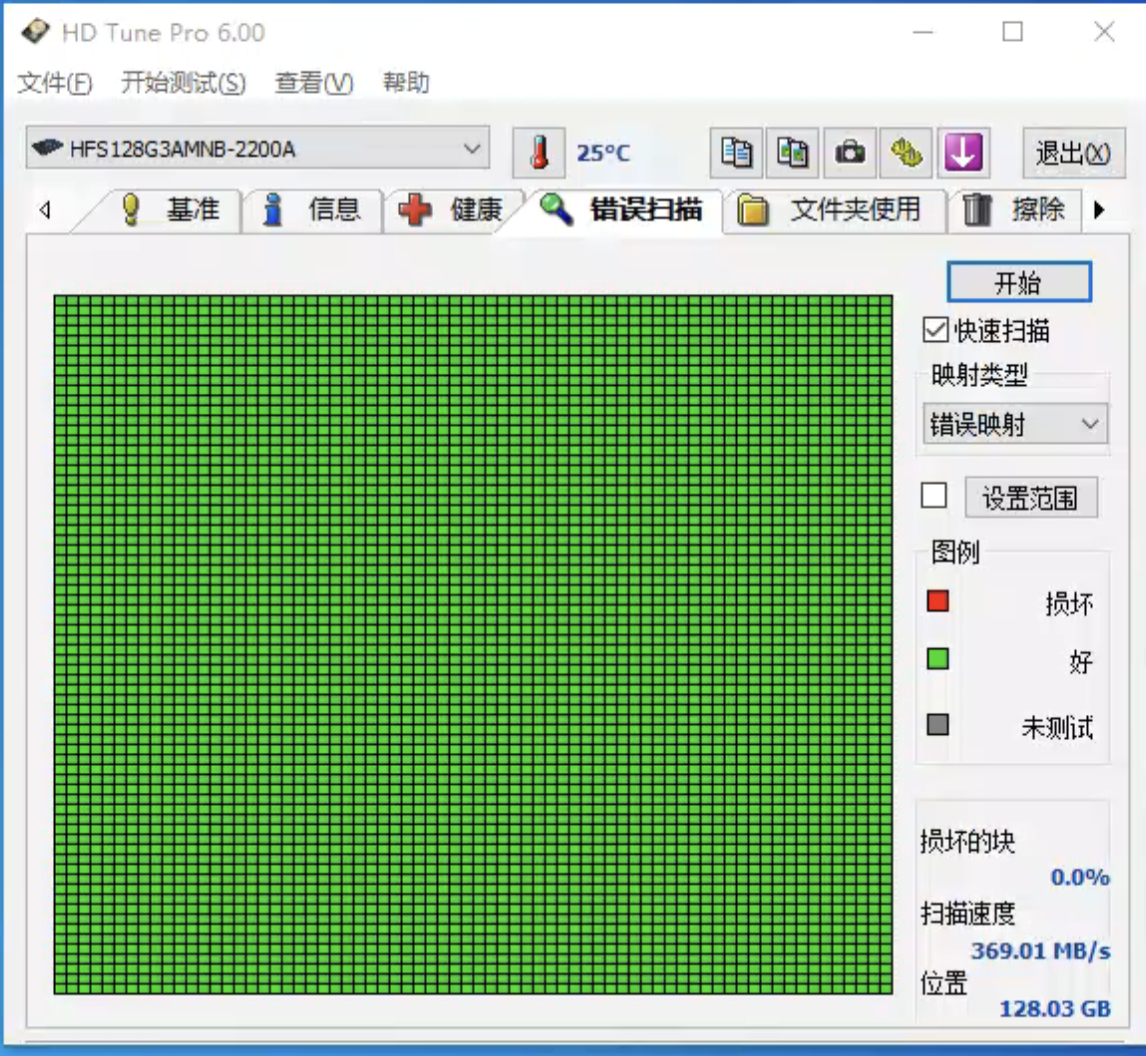The width and height of the screenshot is (1146, 1056).
Task: Click the 图例 legend label
Action: [x=955, y=552]
